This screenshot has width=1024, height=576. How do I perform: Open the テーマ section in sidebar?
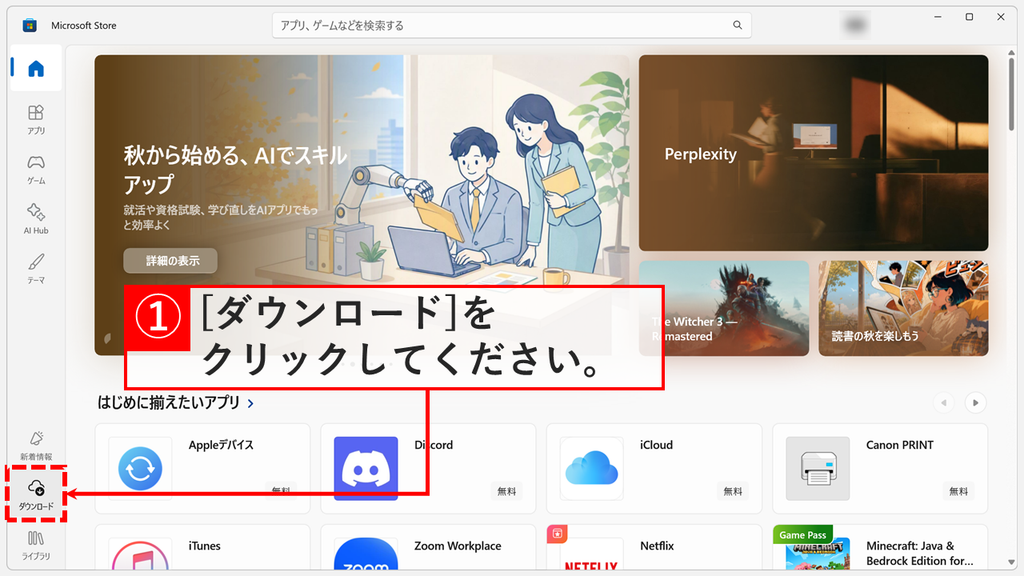coord(36,269)
